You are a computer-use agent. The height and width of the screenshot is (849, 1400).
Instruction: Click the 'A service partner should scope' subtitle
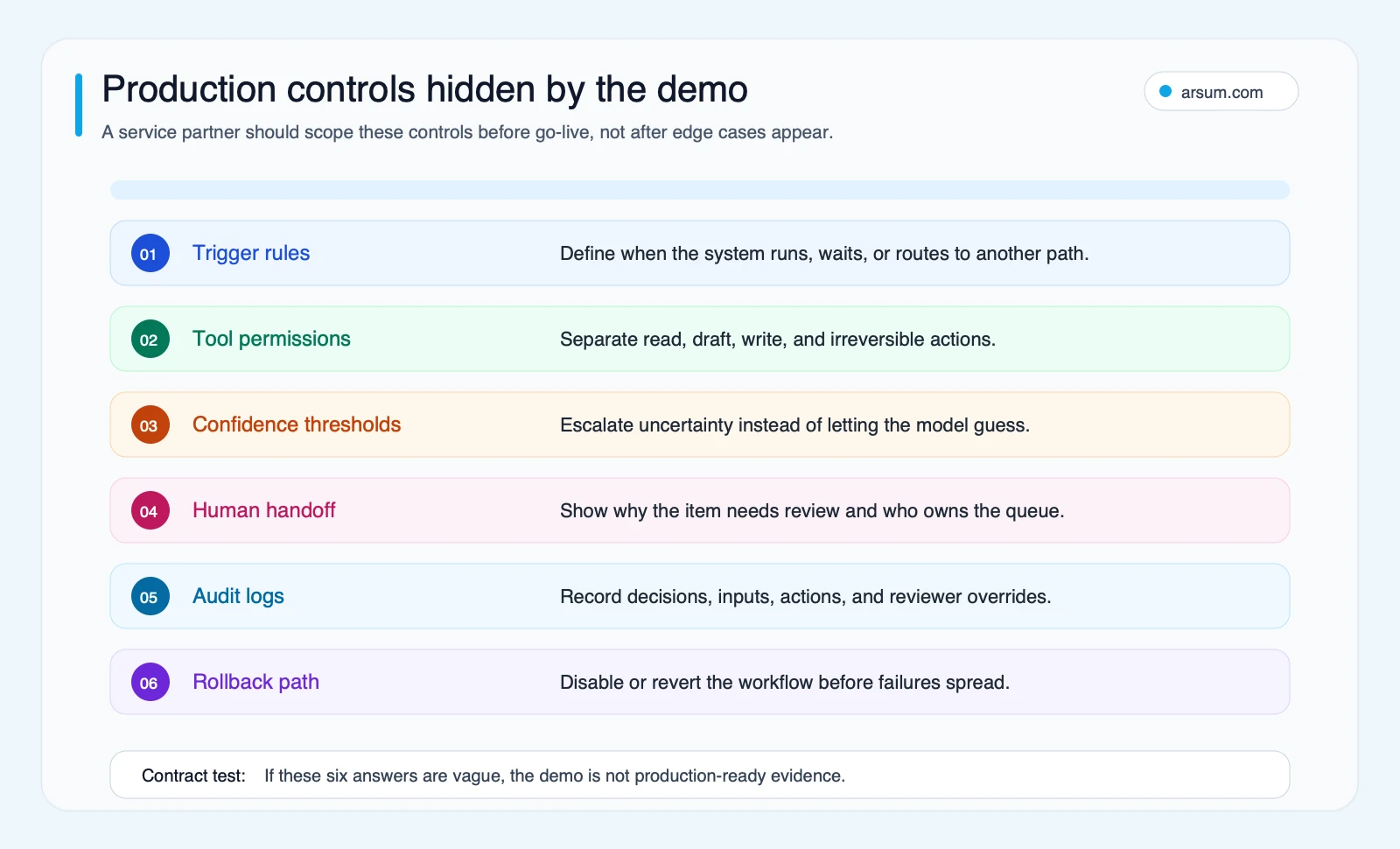pos(467,132)
